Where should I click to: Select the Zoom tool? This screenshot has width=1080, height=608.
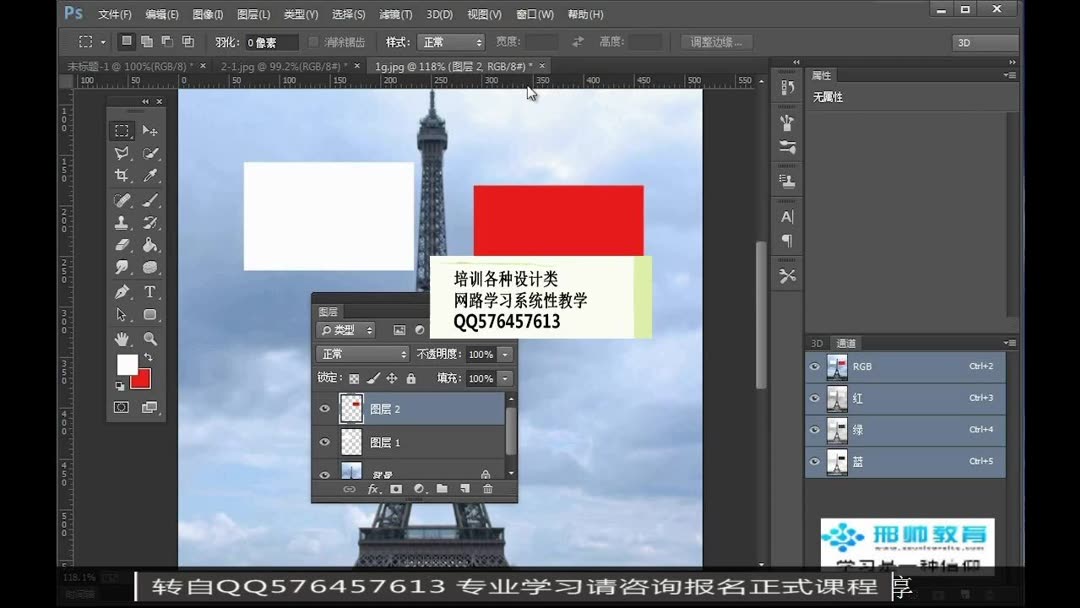pyautogui.click(x=148, y=338)
